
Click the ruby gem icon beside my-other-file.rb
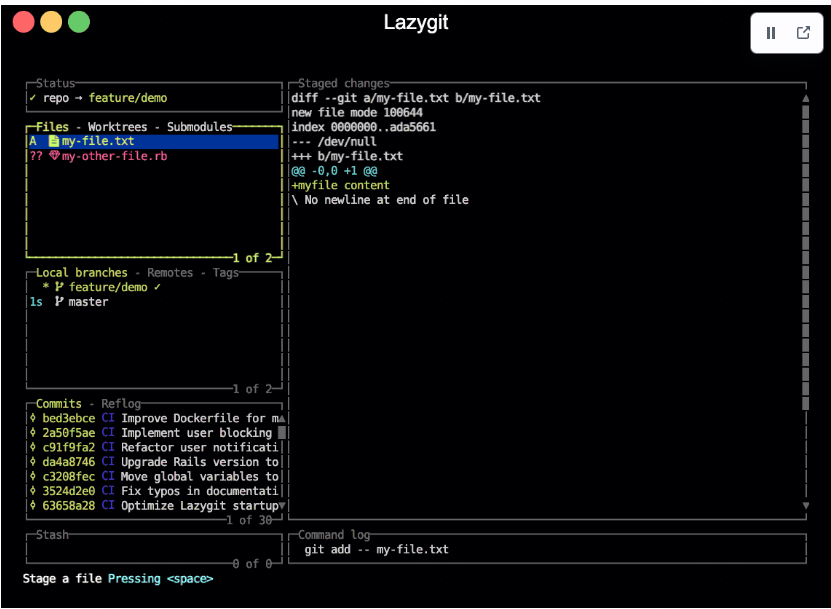pos(54,157)
